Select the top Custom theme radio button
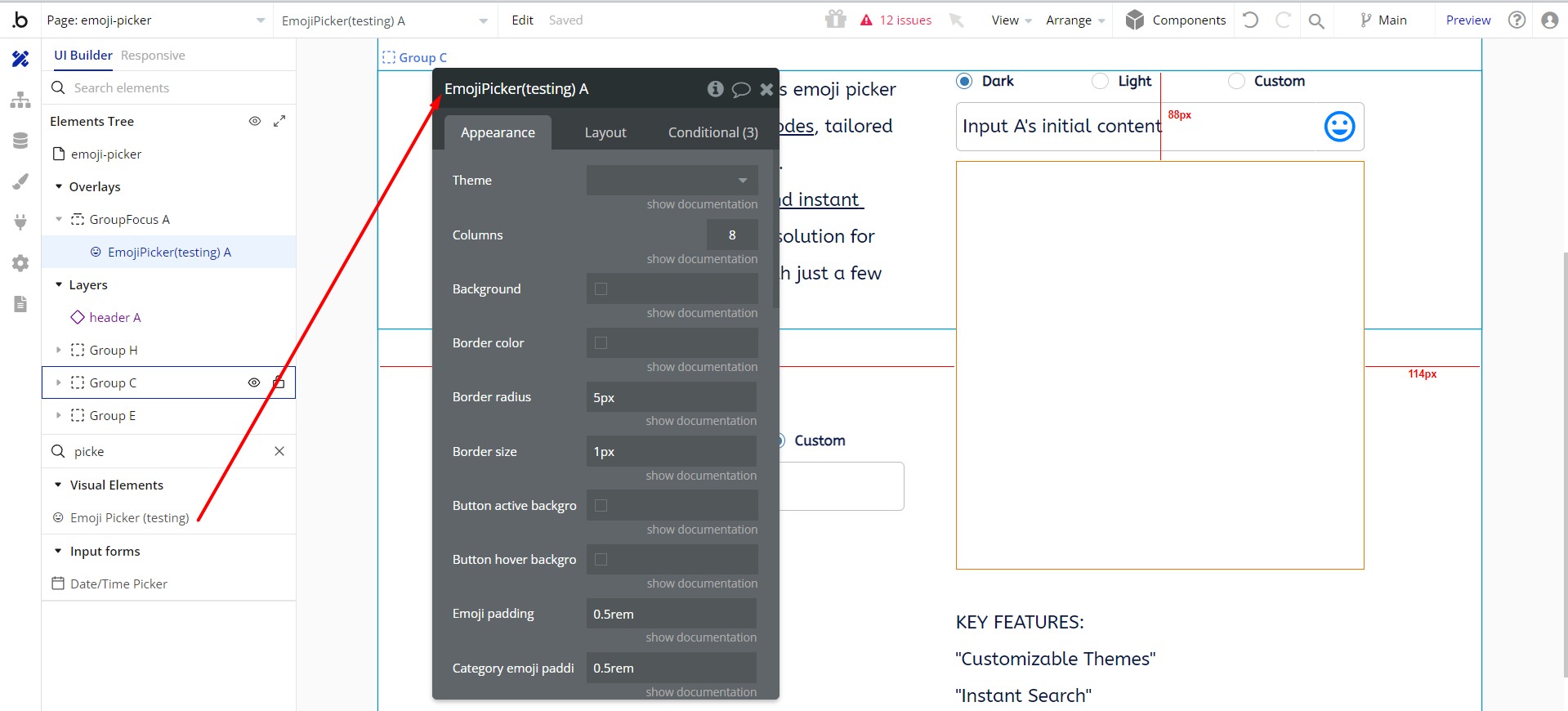1568x711 pixels. tap(1236, 81)
